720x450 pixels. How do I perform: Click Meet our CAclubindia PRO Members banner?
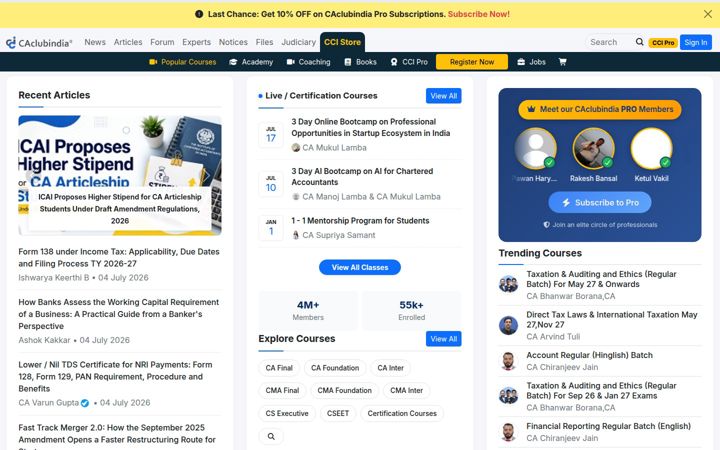pos(600,109)
